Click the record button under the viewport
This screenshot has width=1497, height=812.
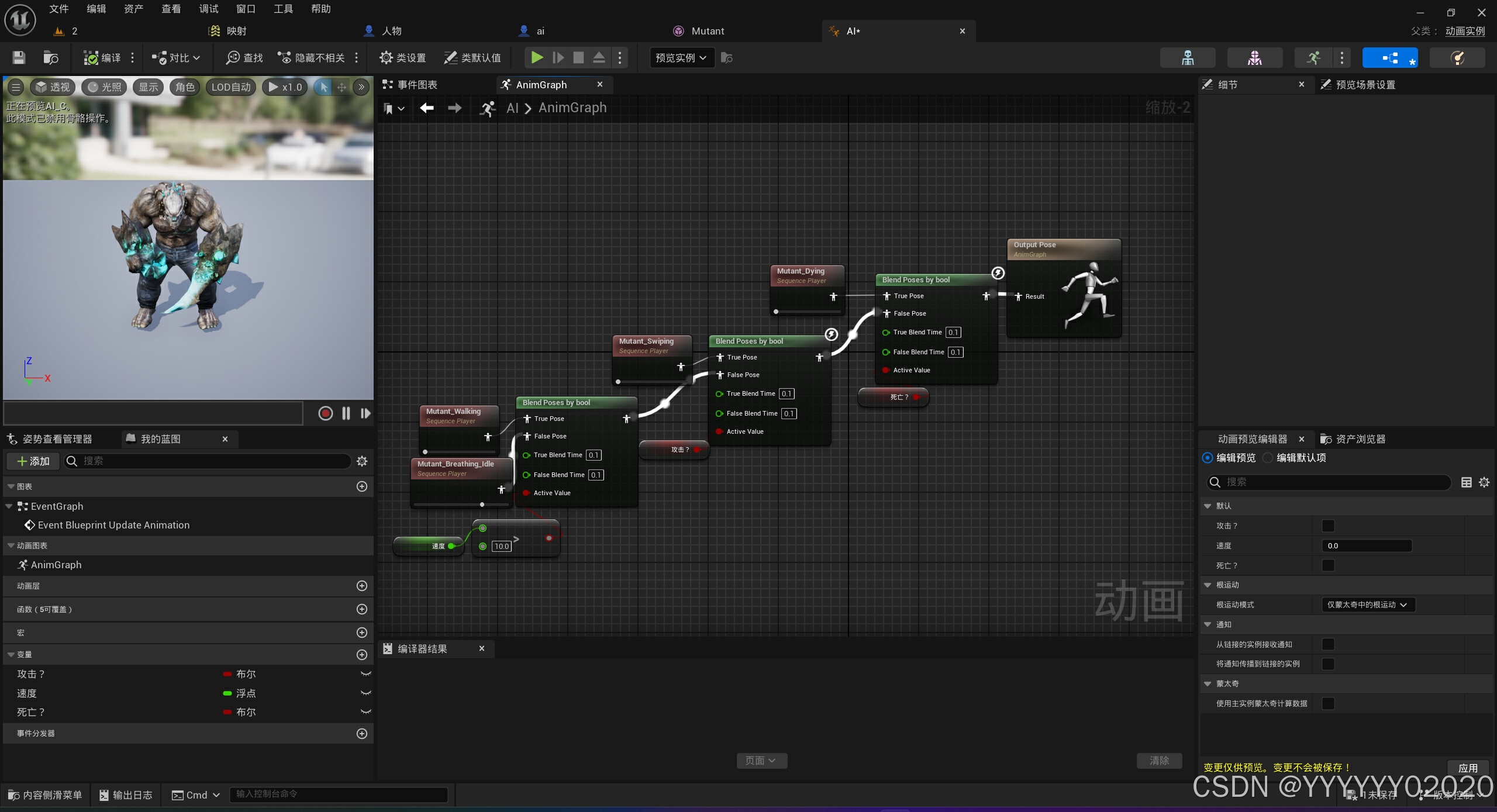326,413
